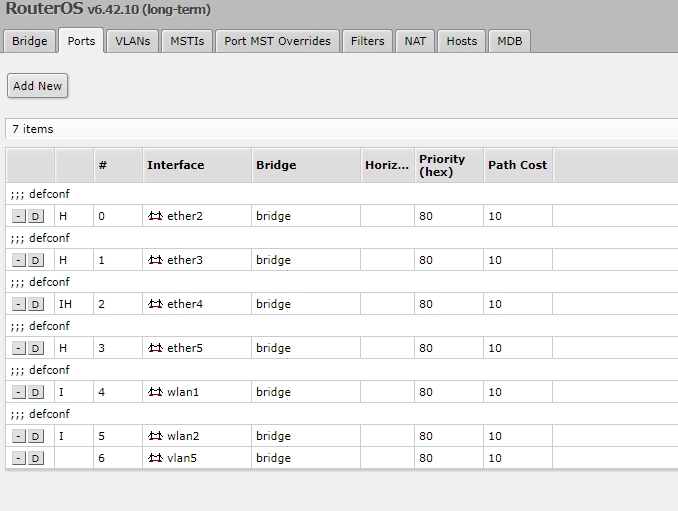
Task: Open the ether4 interface entry
Action: click(185, 304)
